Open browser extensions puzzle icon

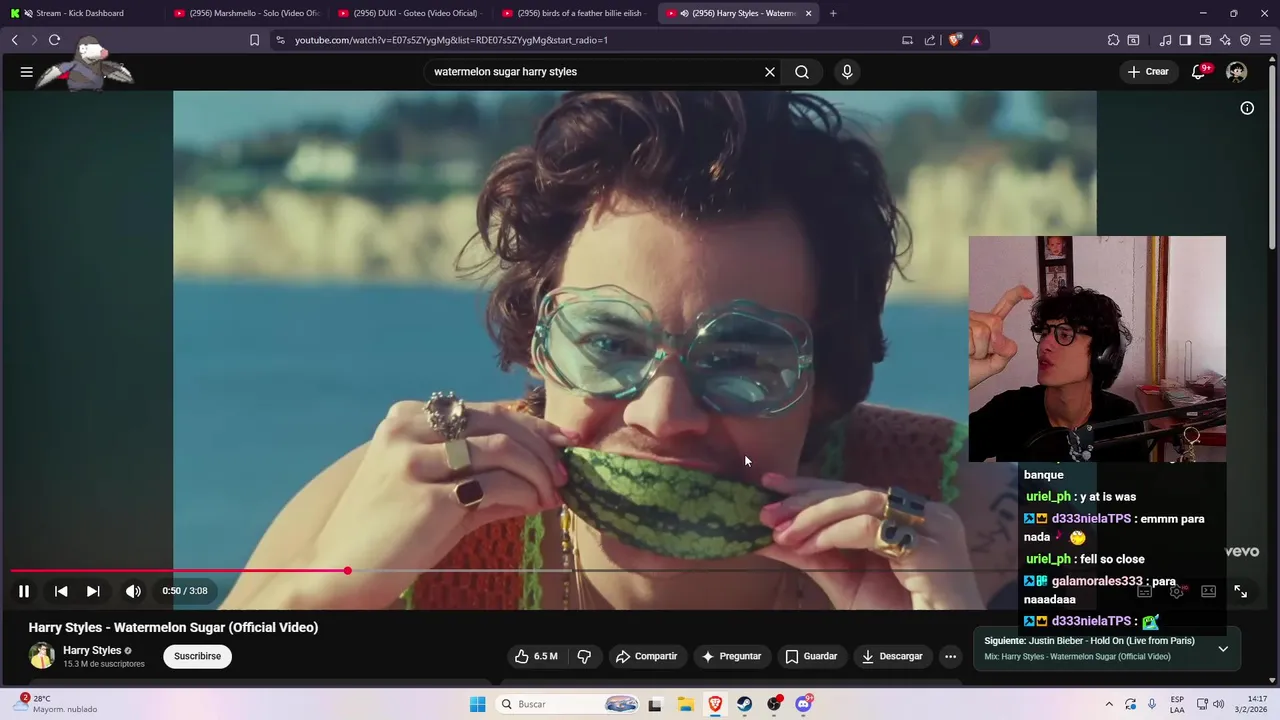[x=1113, y=40]
